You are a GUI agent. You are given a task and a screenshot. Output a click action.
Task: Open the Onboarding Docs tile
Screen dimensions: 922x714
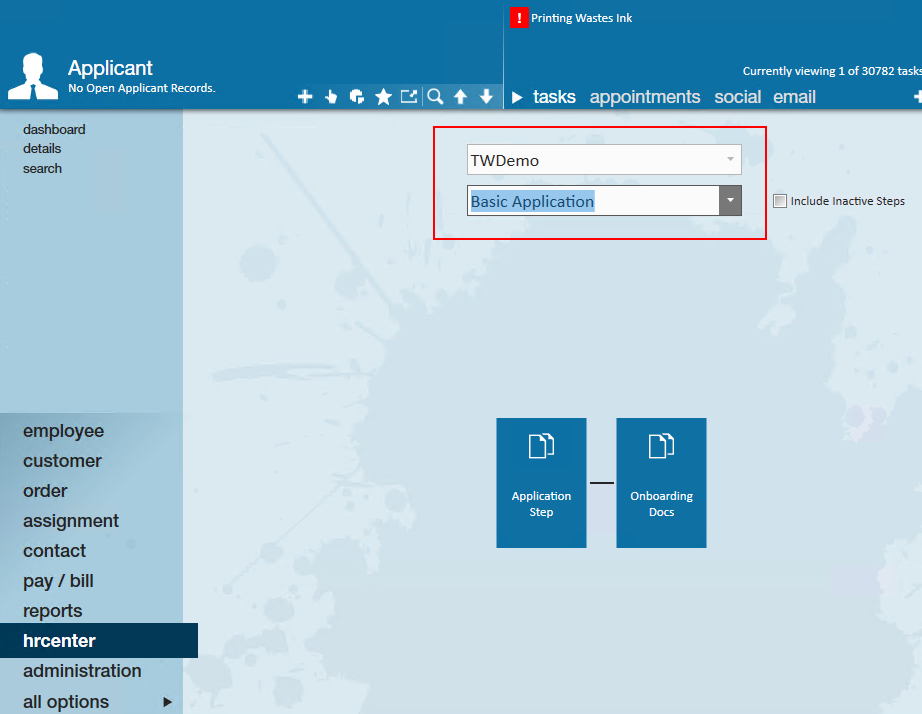tap(661, 483)
